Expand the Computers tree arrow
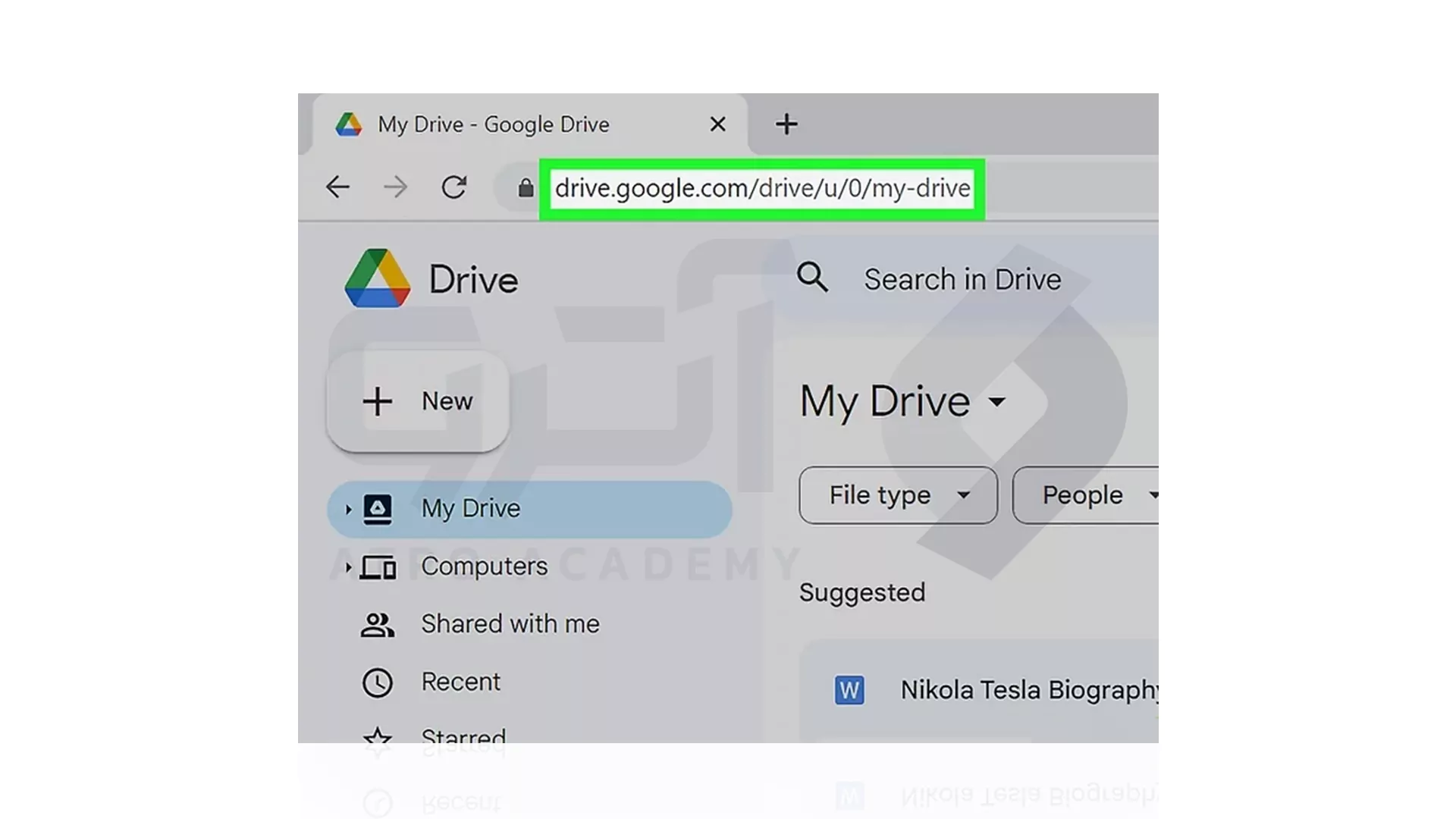The width and height of the screenshot is (1456, 819). (x=348, y=567)
